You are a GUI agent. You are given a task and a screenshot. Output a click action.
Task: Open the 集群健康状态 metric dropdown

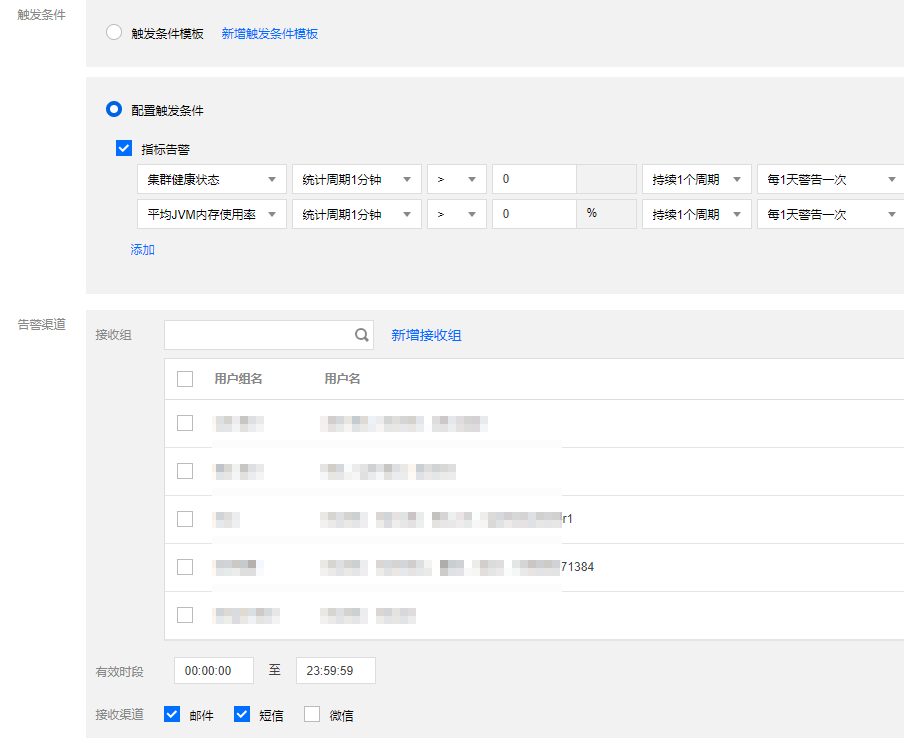[212, 179]
